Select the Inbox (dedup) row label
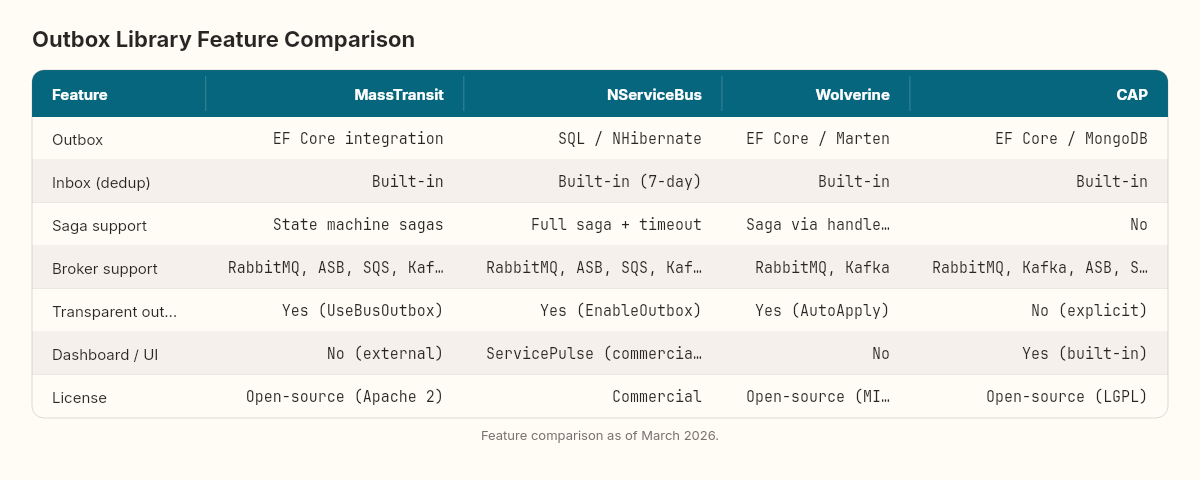Viewport: 1200px width, 480px height. click(100, 182)
